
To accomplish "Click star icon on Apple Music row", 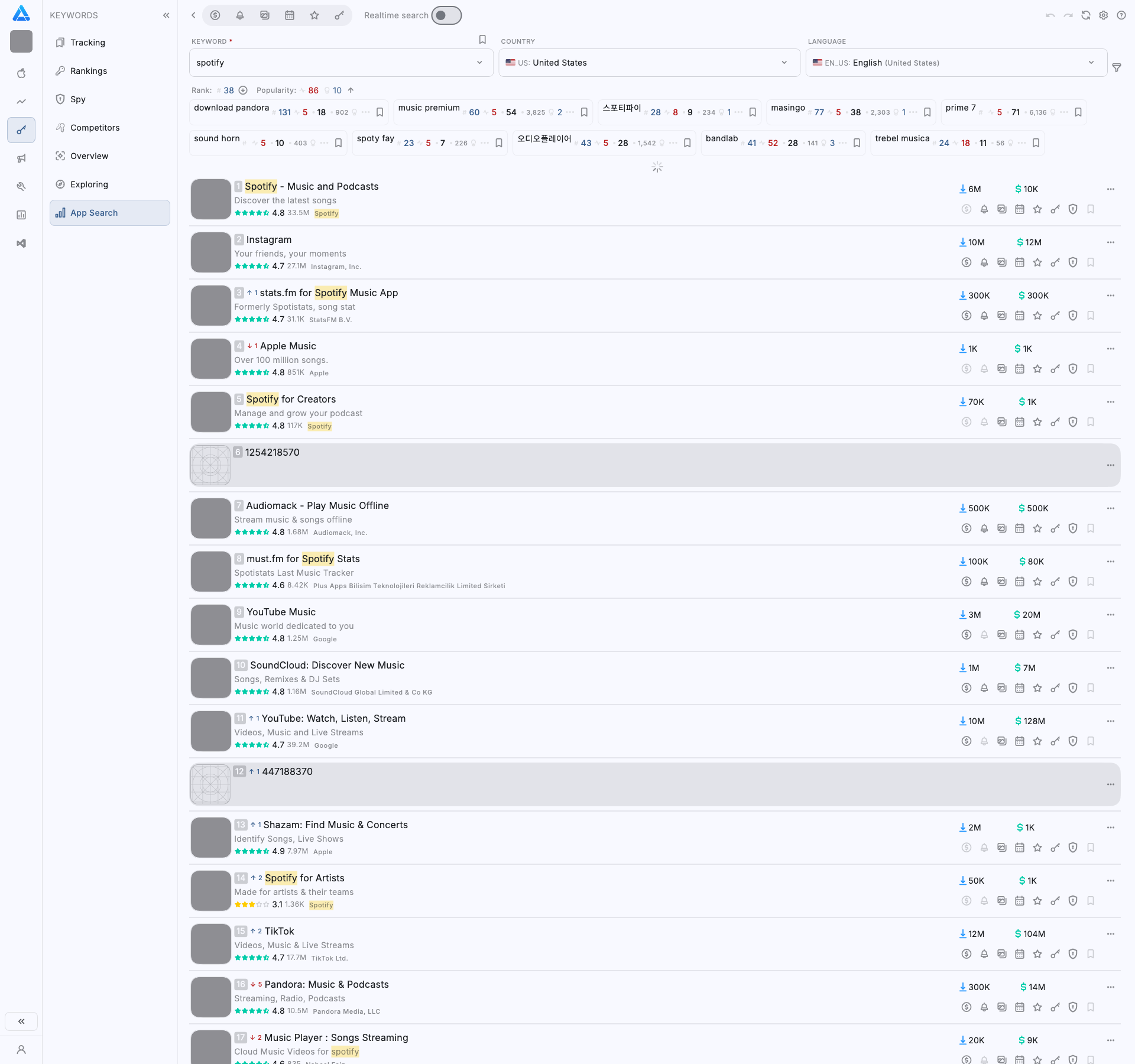I will 1037,369.
